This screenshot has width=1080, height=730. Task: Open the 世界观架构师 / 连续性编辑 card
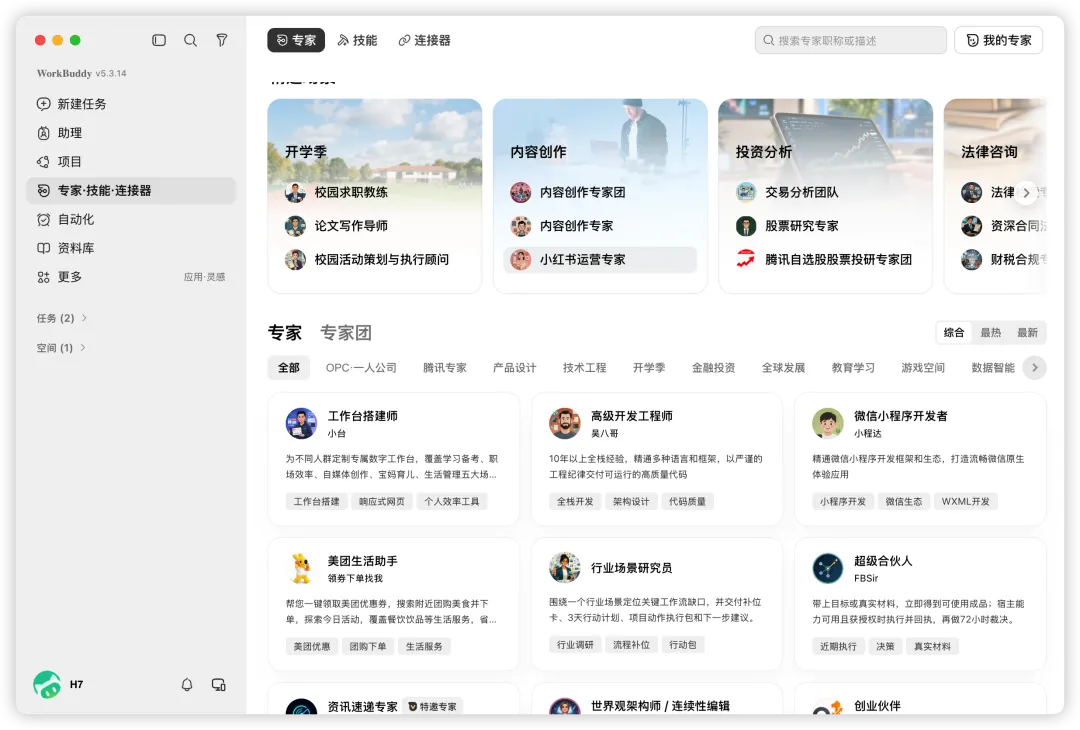tap(656, 699)
